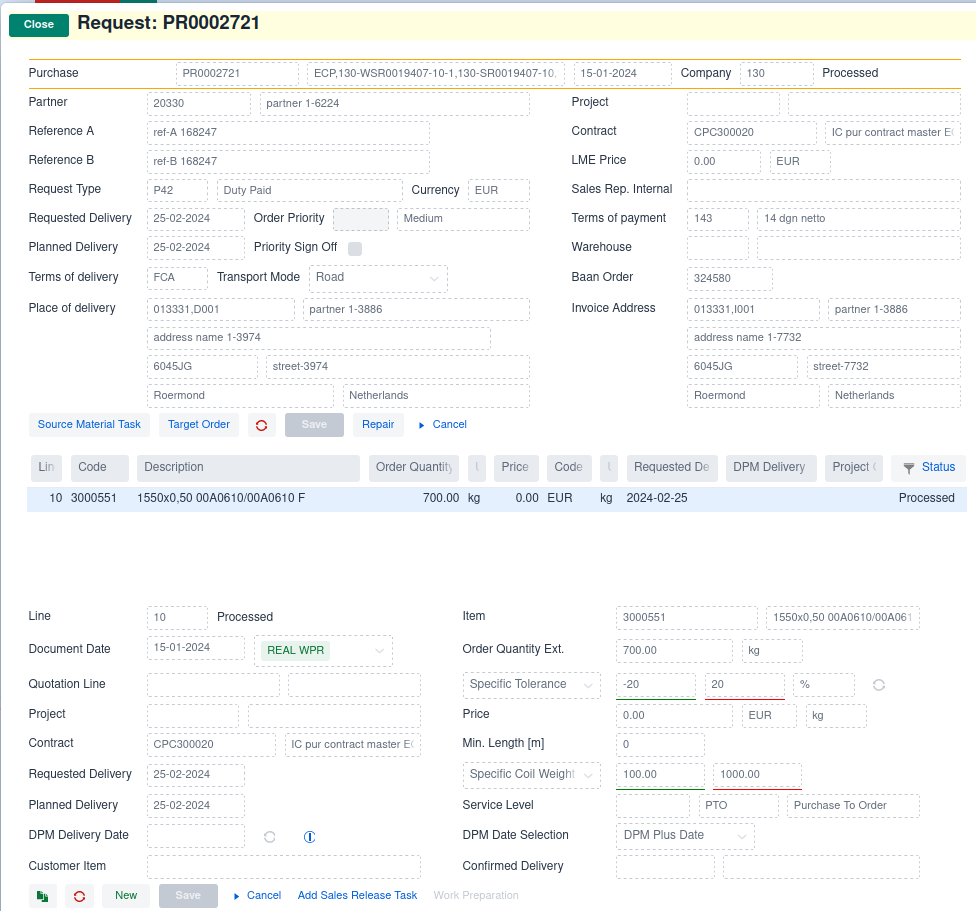Click the Target Order button
This screenshot has height=911, width=976.
click(199, 425)
